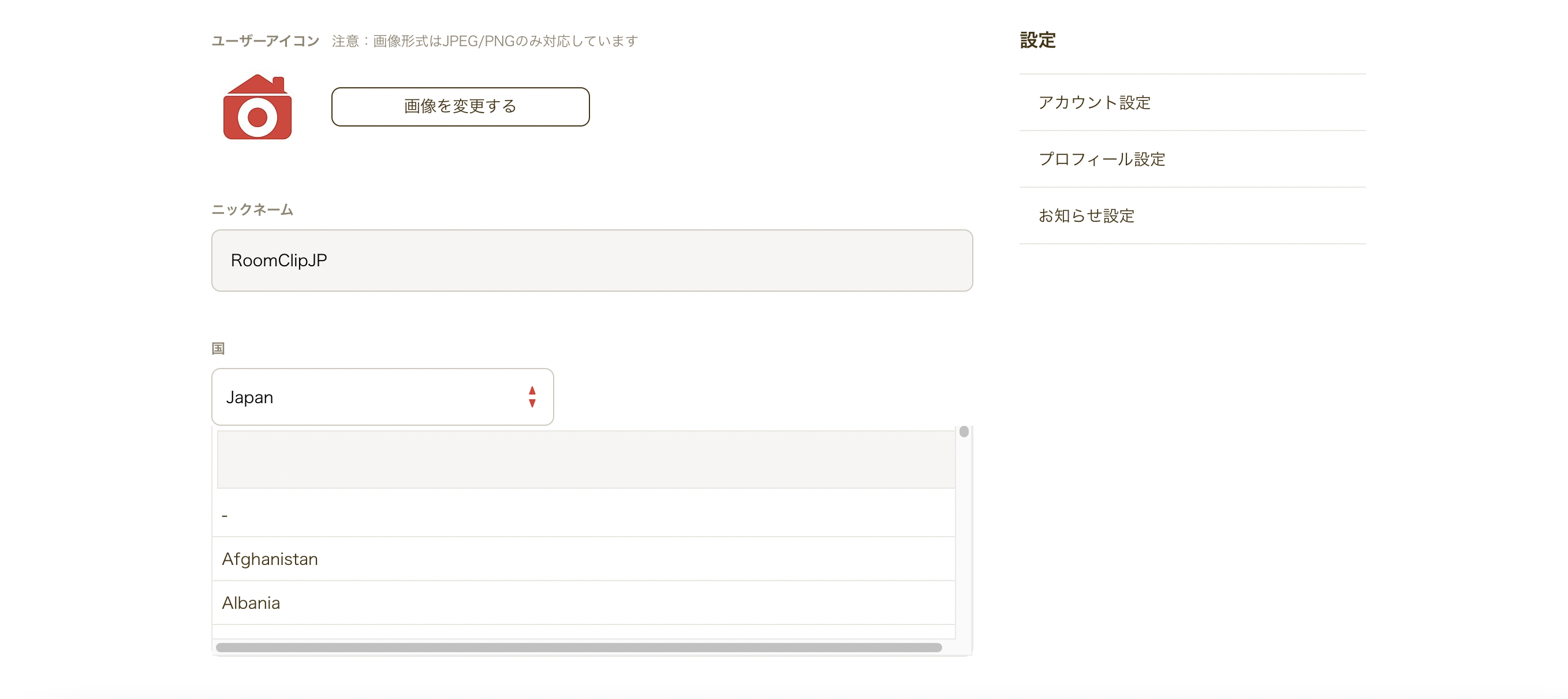The image size is (1568, 699).
Task: Focus the nickname field containing RoomClipJP
Action: click(x=592, y=261)
